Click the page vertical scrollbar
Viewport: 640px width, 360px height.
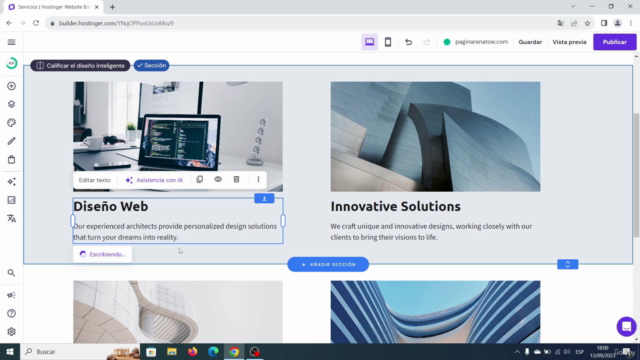pyautogui.click(x=636, y=176)
